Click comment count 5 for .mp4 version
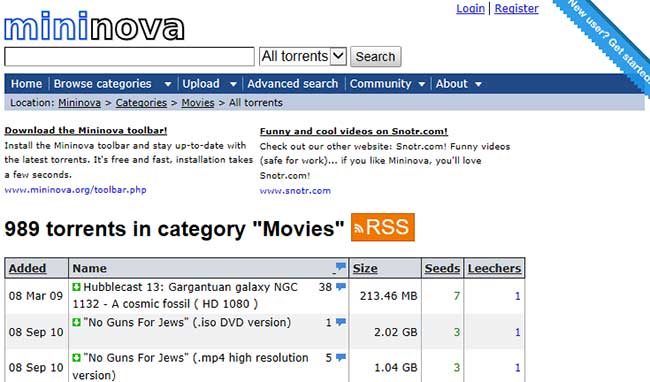This screenshot has width=650, height=382. 328,358
